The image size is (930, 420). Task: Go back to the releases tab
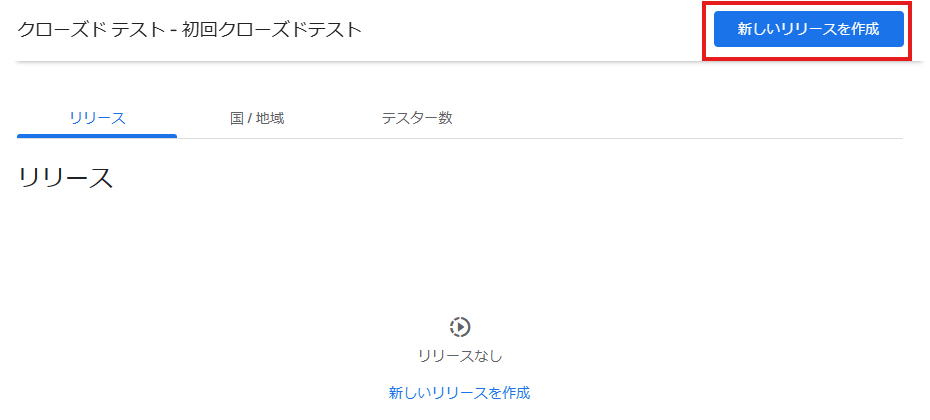pos(97,118)
